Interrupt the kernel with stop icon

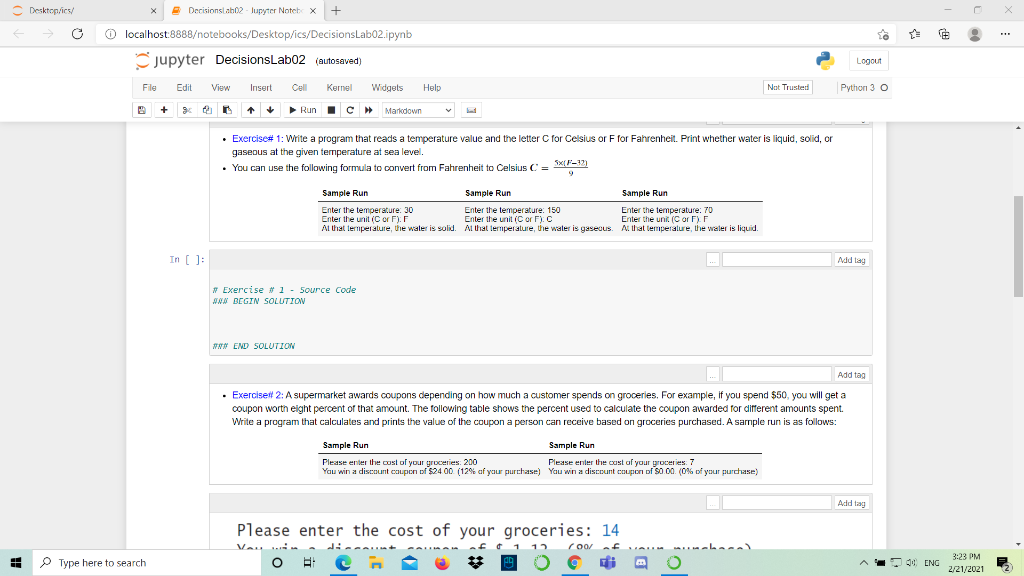[x=330, y=110]
